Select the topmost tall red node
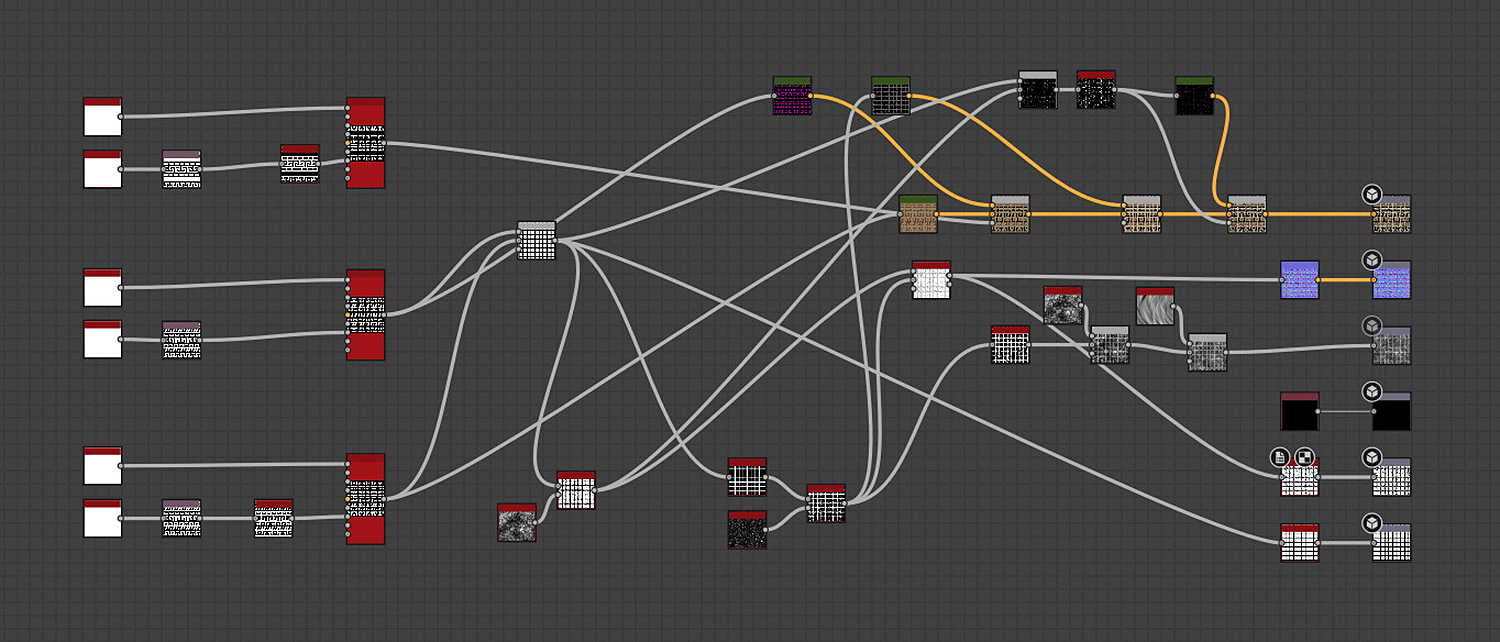 (x=366, y=143)
